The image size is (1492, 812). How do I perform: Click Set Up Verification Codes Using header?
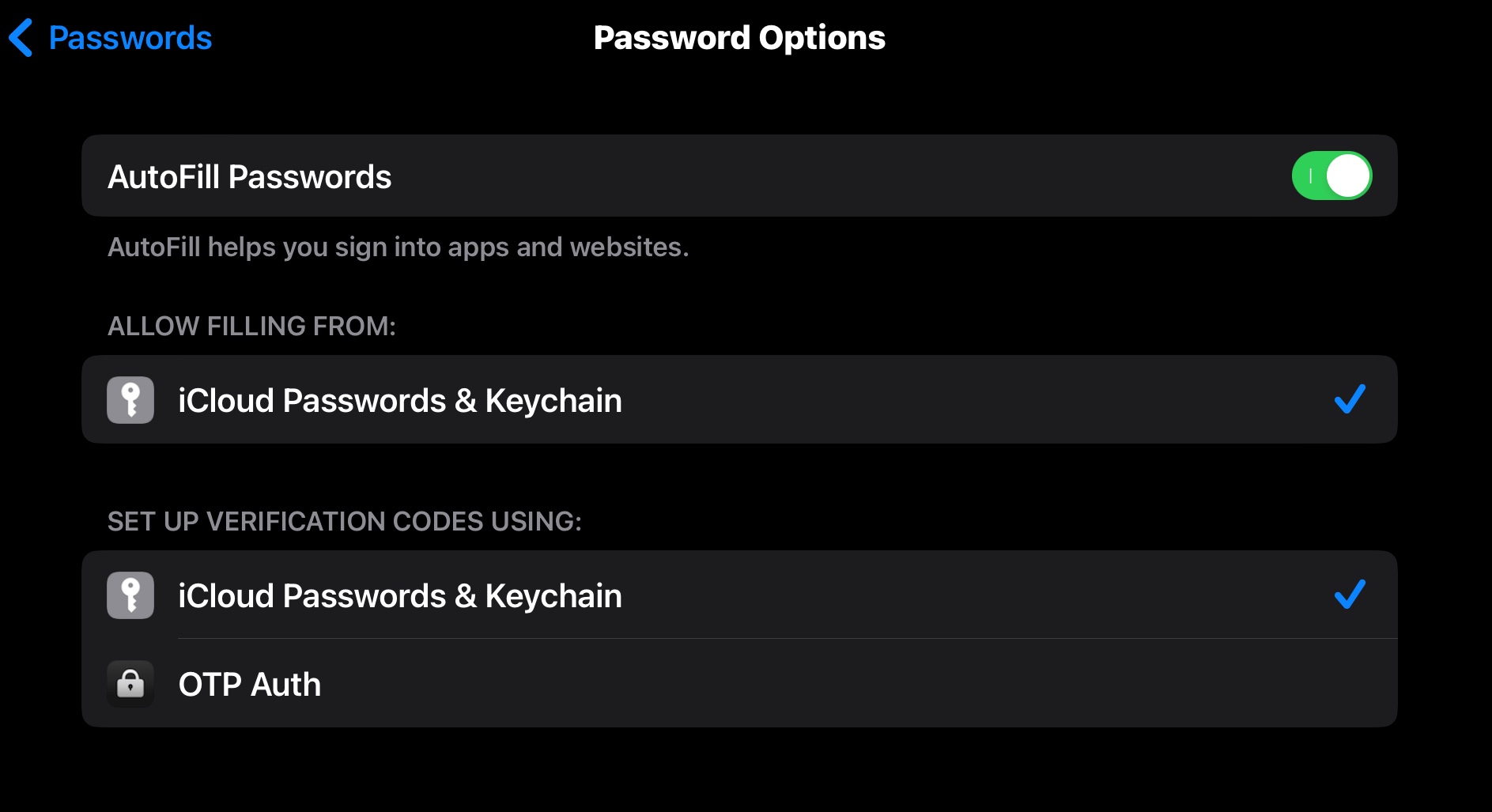pyautogui.click(x=345, y=521)
